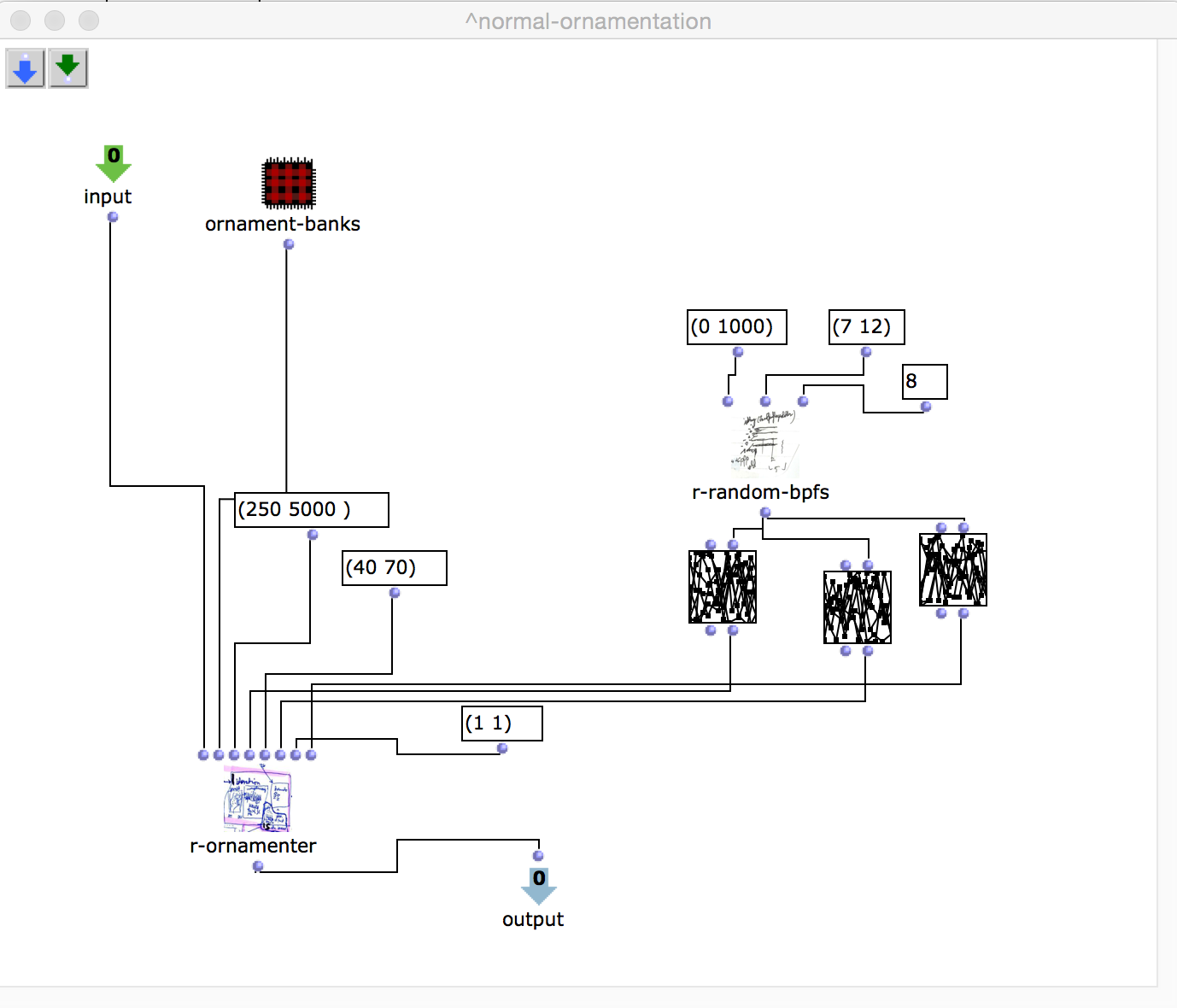The height and width of the screenshot is (1008, 1177).
Task: Click the (1 1) value box
Action: click(501, 724)
